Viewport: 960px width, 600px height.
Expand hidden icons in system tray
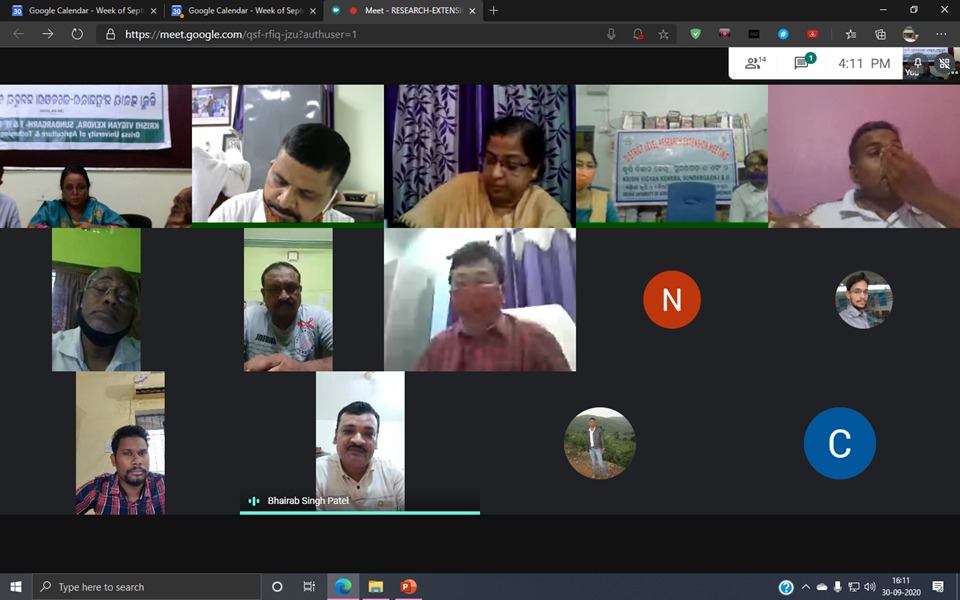coord(805,587)
